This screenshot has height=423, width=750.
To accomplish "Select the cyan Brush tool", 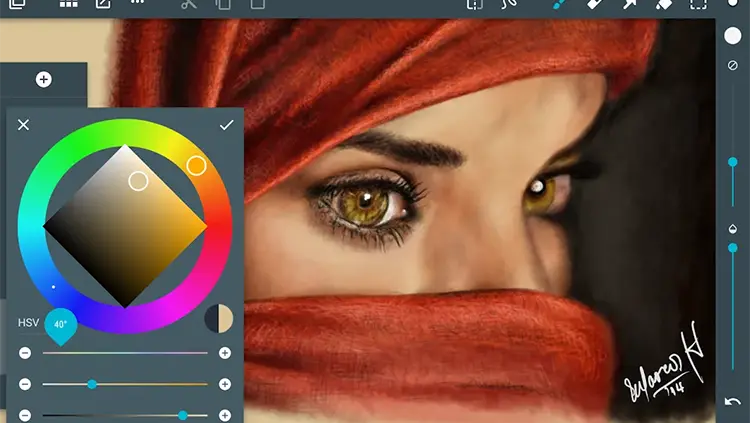I will (559, 4).
